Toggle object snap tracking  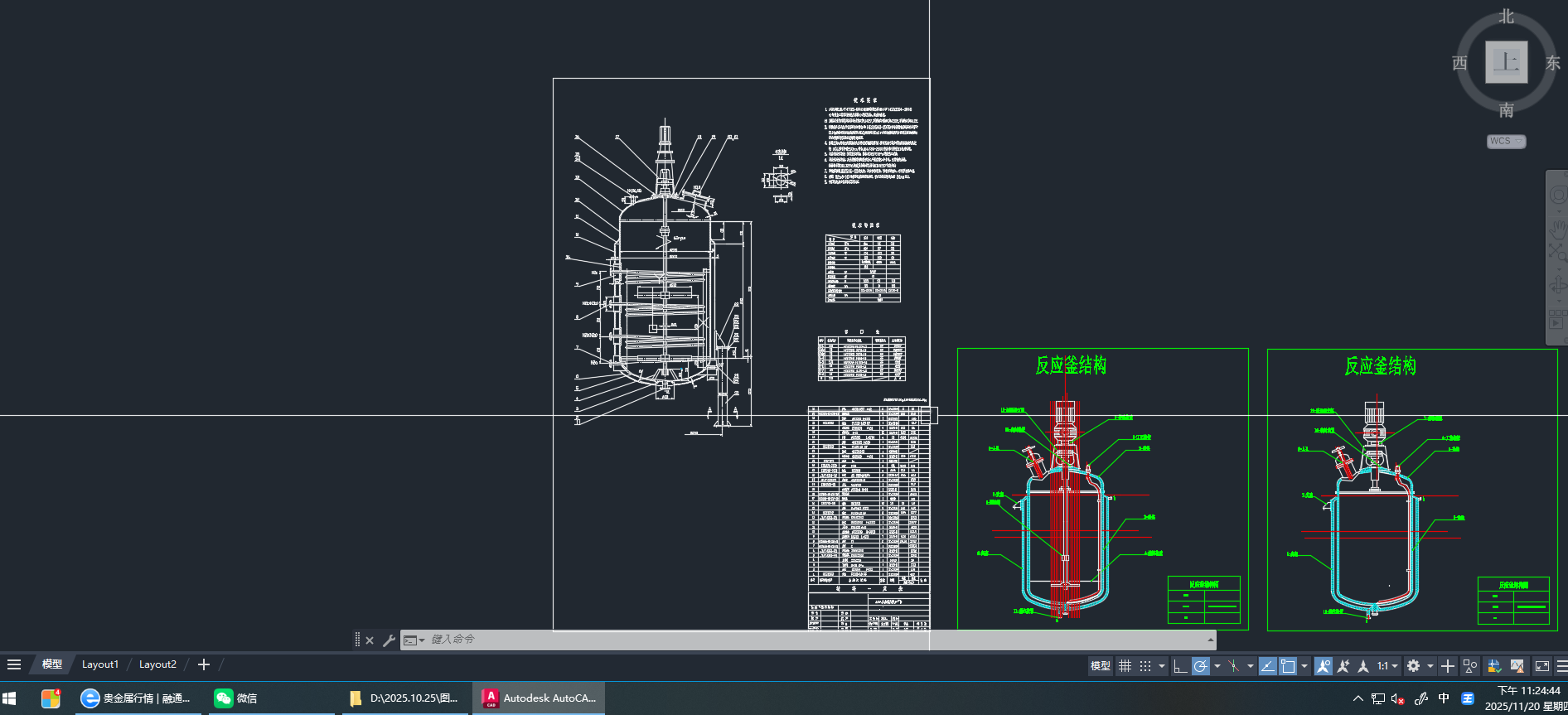[x=1268, y=666]
